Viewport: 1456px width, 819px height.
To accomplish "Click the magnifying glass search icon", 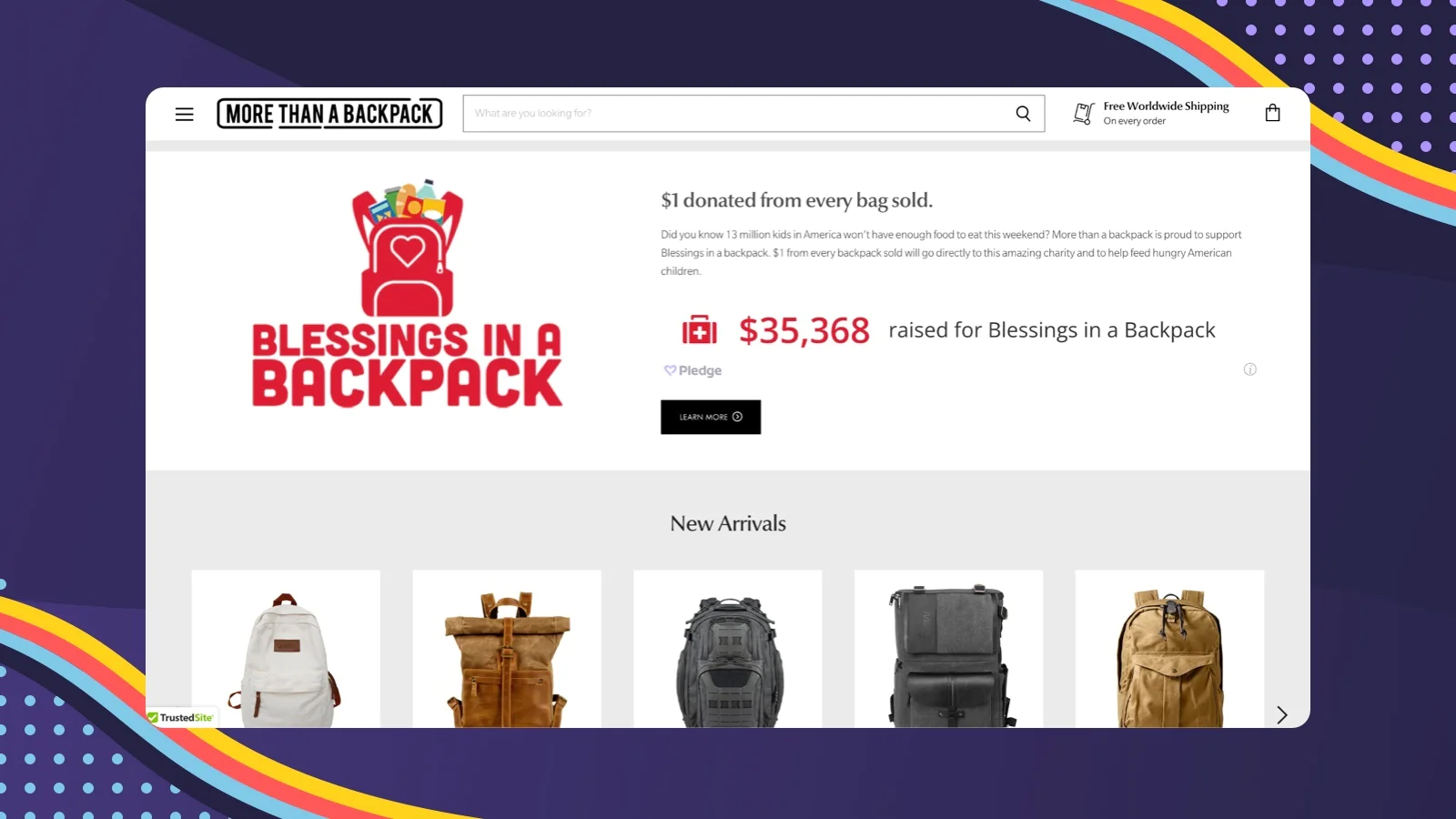I will coord(1023,114).
